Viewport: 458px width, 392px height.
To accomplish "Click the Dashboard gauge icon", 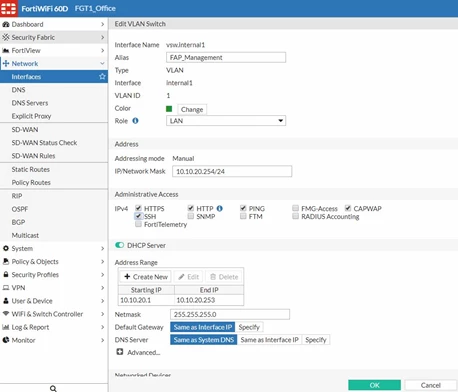I will pyautogui.click(x=6, y=24).
